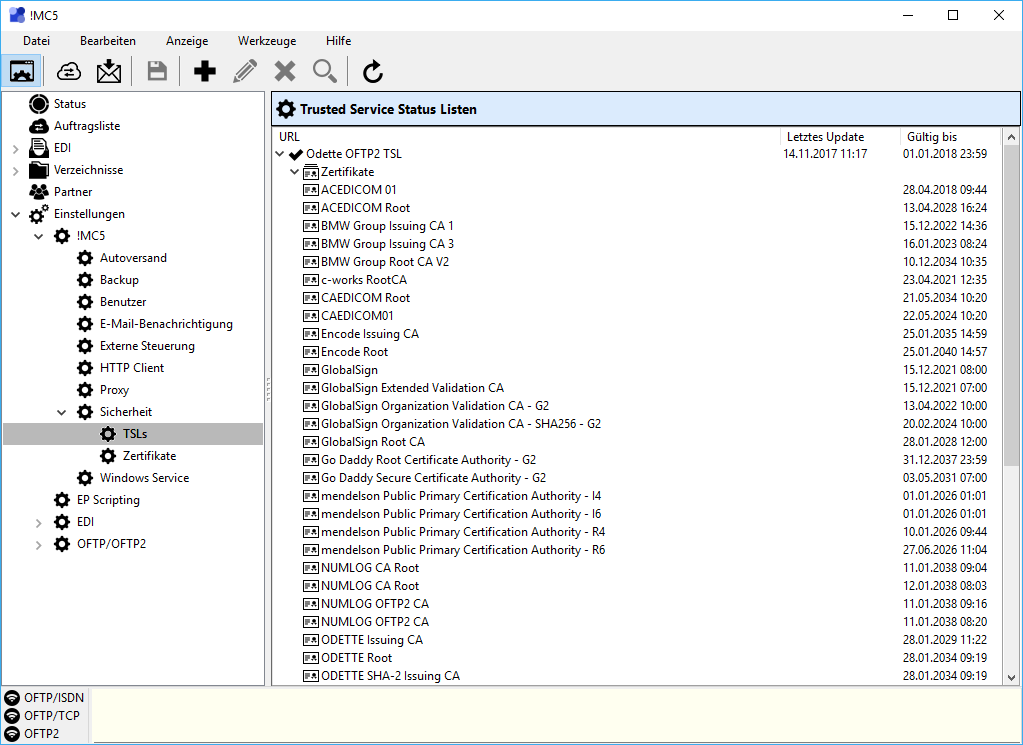Sort by Letztes Update column header

[x=840, y=136]
